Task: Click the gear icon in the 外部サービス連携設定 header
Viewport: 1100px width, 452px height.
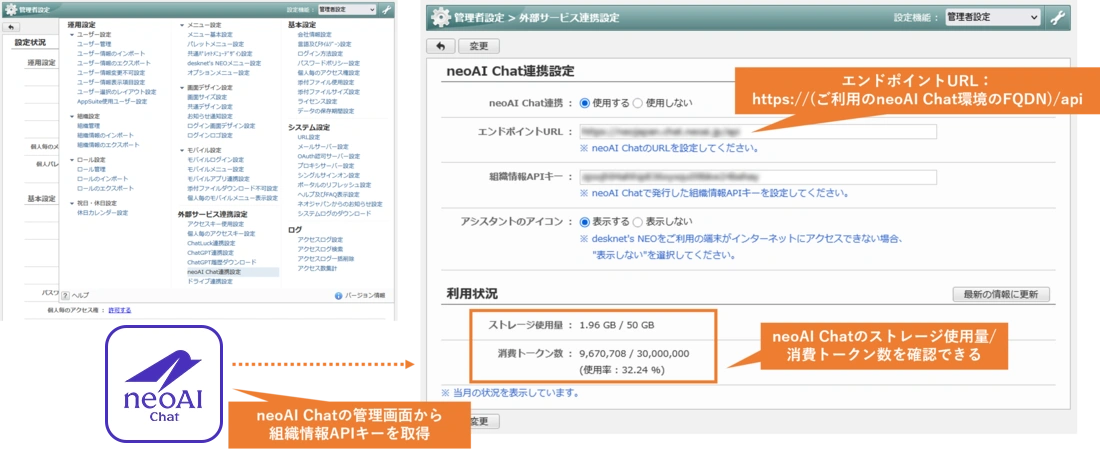Action: point(440,18)
